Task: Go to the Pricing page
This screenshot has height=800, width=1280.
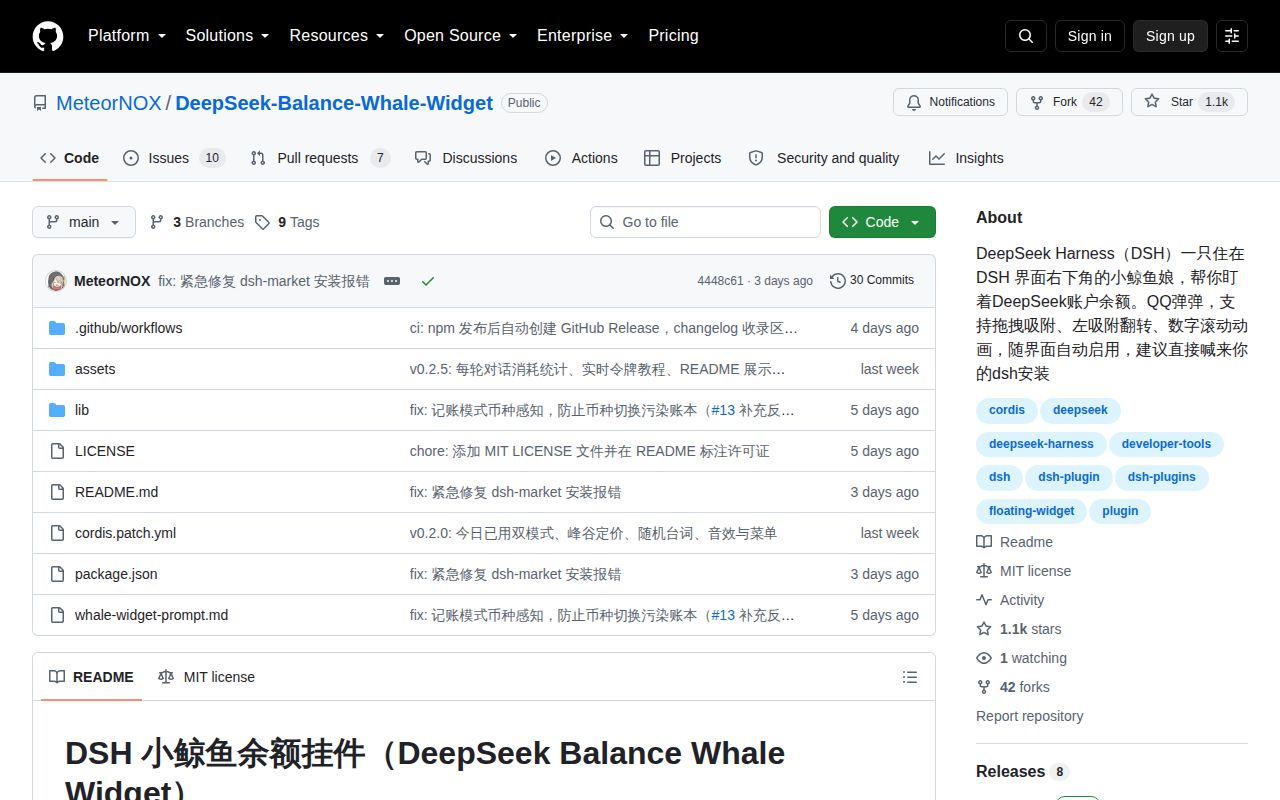Action: click(673, 35)
